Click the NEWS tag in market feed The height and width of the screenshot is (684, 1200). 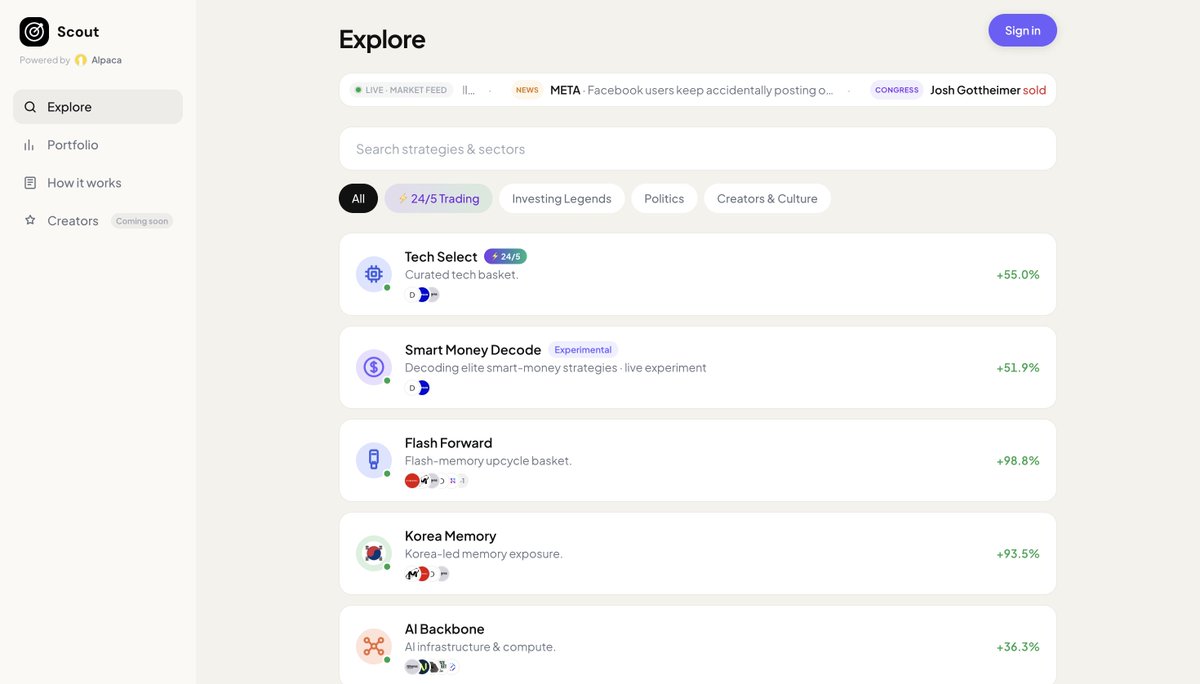[527, 90]
